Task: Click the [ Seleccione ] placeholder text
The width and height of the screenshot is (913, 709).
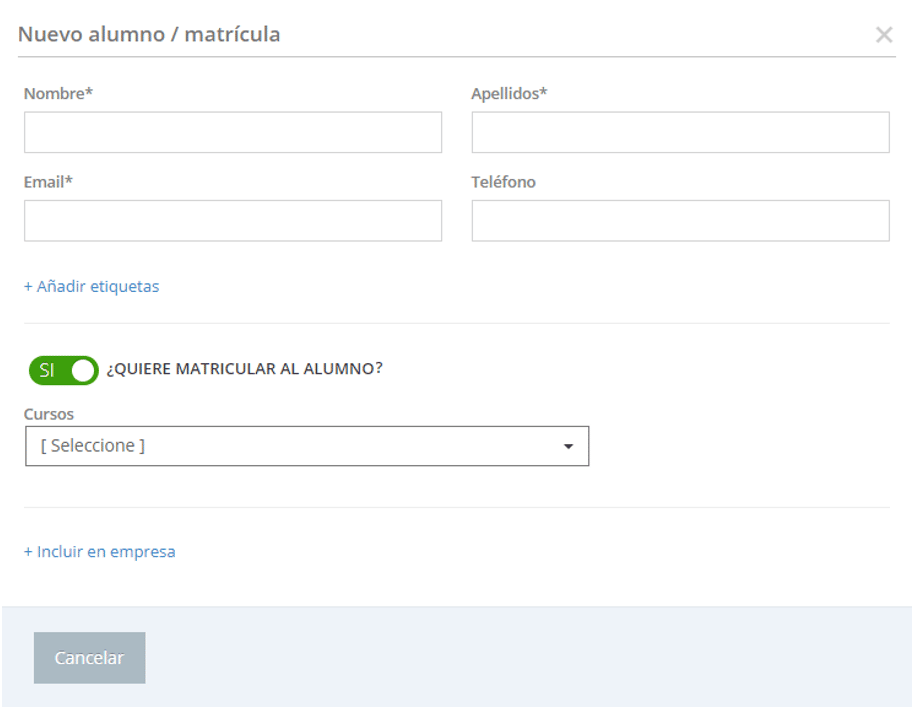Action: pos(93,446)
